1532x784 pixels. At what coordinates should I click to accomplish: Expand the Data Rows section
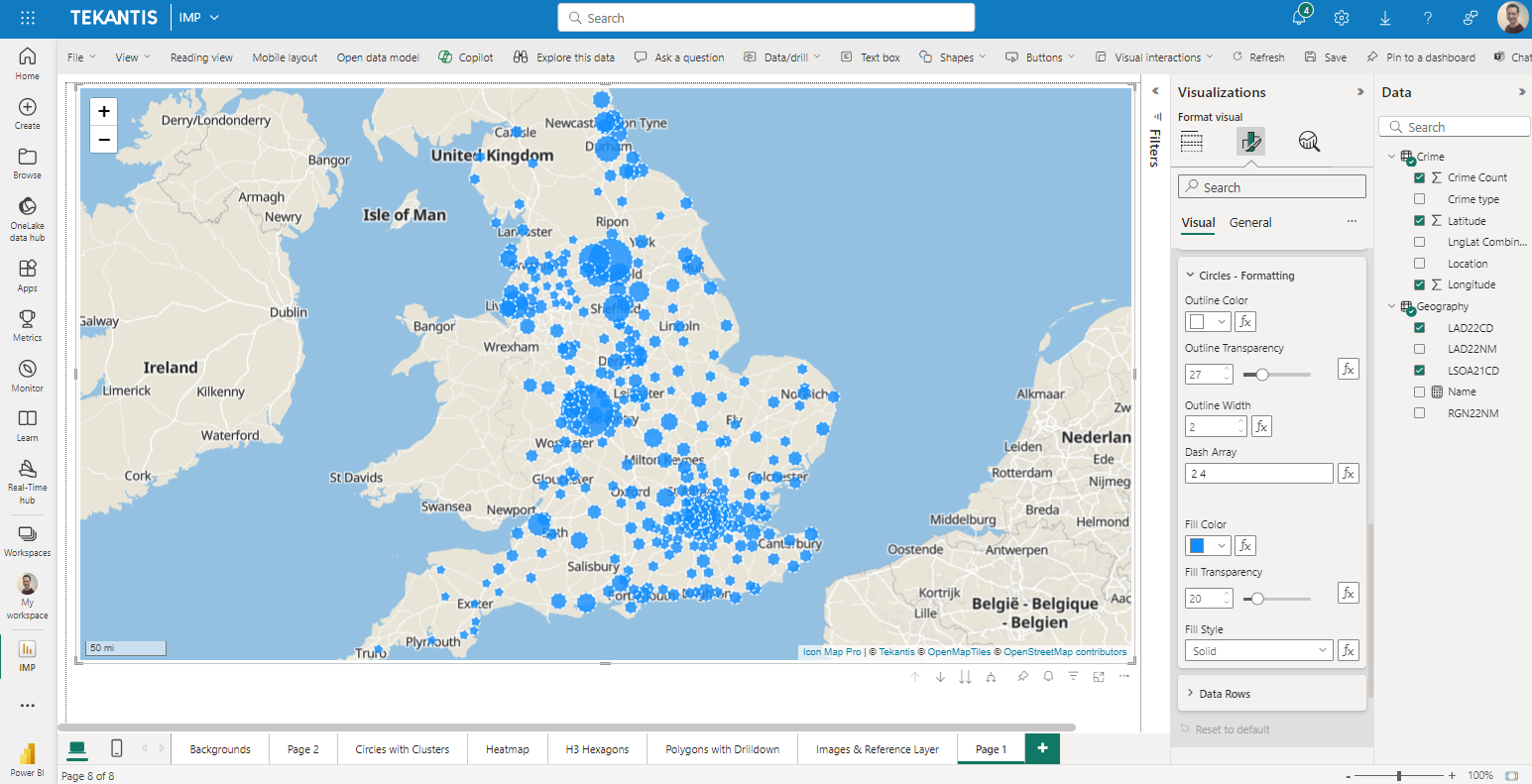click(1224, 694)
